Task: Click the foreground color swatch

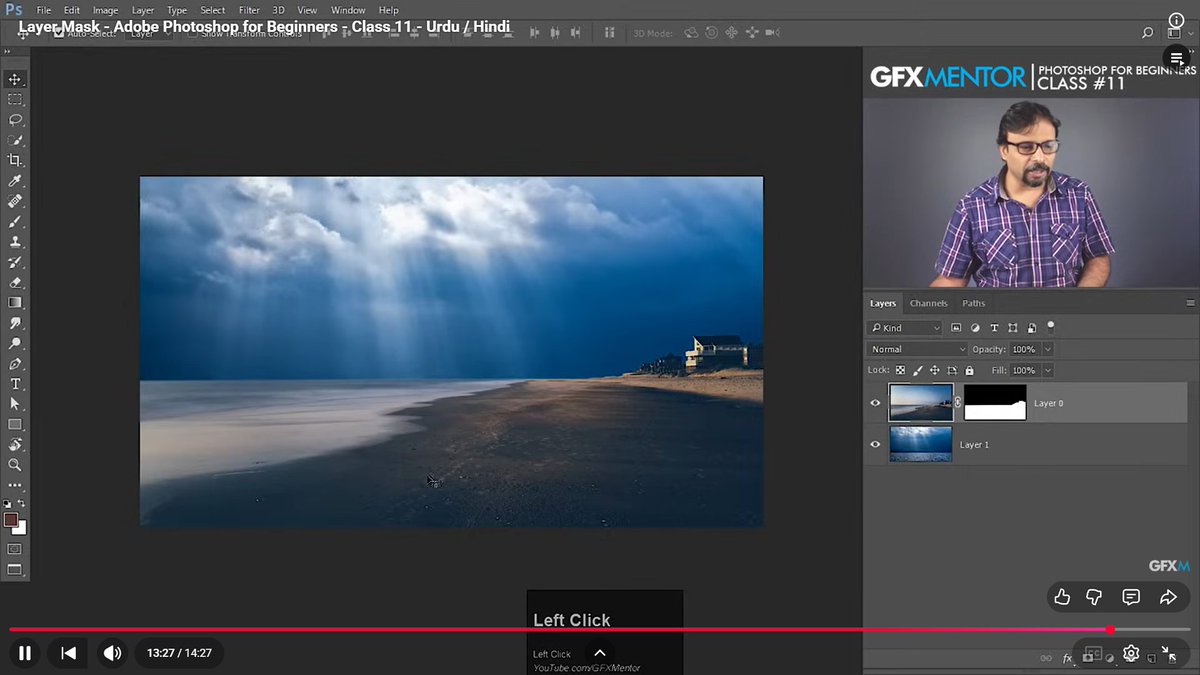Action: 11,519
